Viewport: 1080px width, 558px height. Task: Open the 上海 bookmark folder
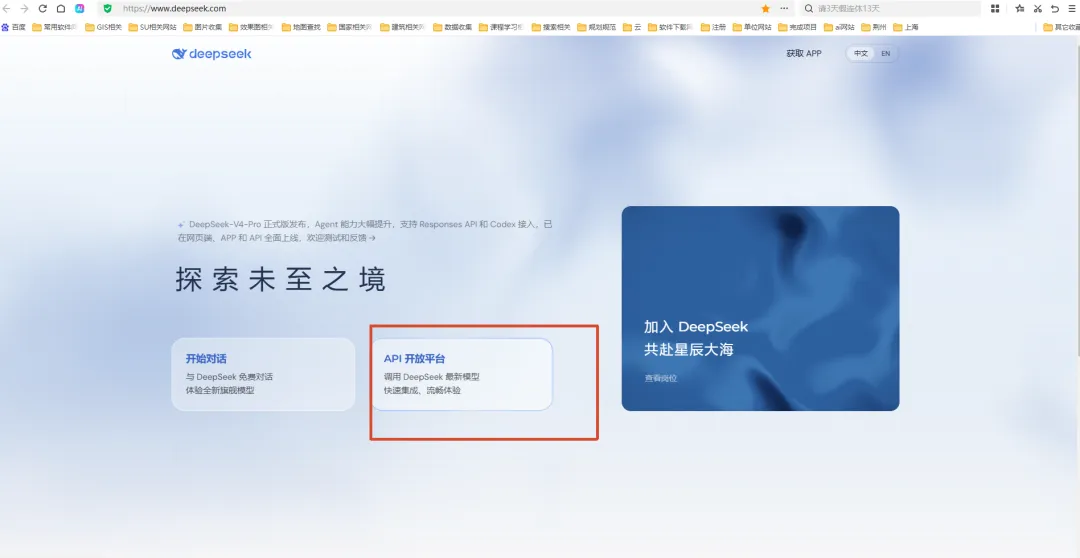pos(906,28)
